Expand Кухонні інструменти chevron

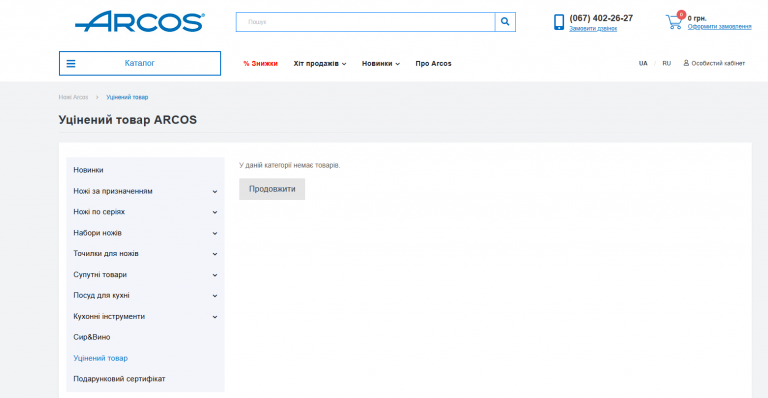click(215, 317)
